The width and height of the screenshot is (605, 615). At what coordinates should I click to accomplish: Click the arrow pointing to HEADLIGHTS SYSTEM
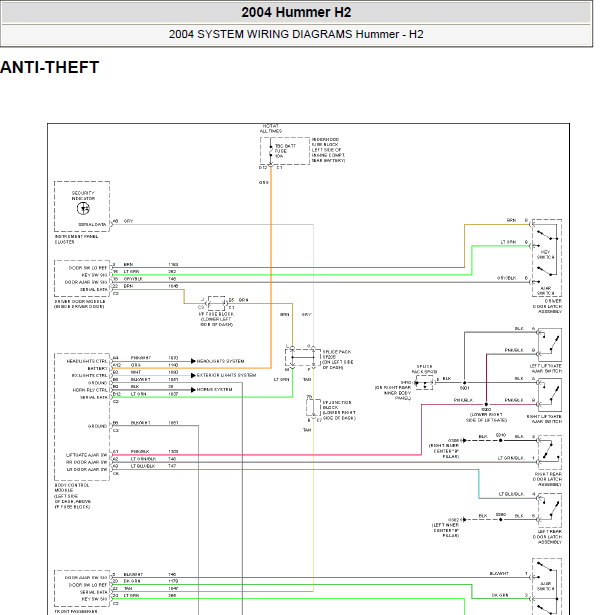193,361
